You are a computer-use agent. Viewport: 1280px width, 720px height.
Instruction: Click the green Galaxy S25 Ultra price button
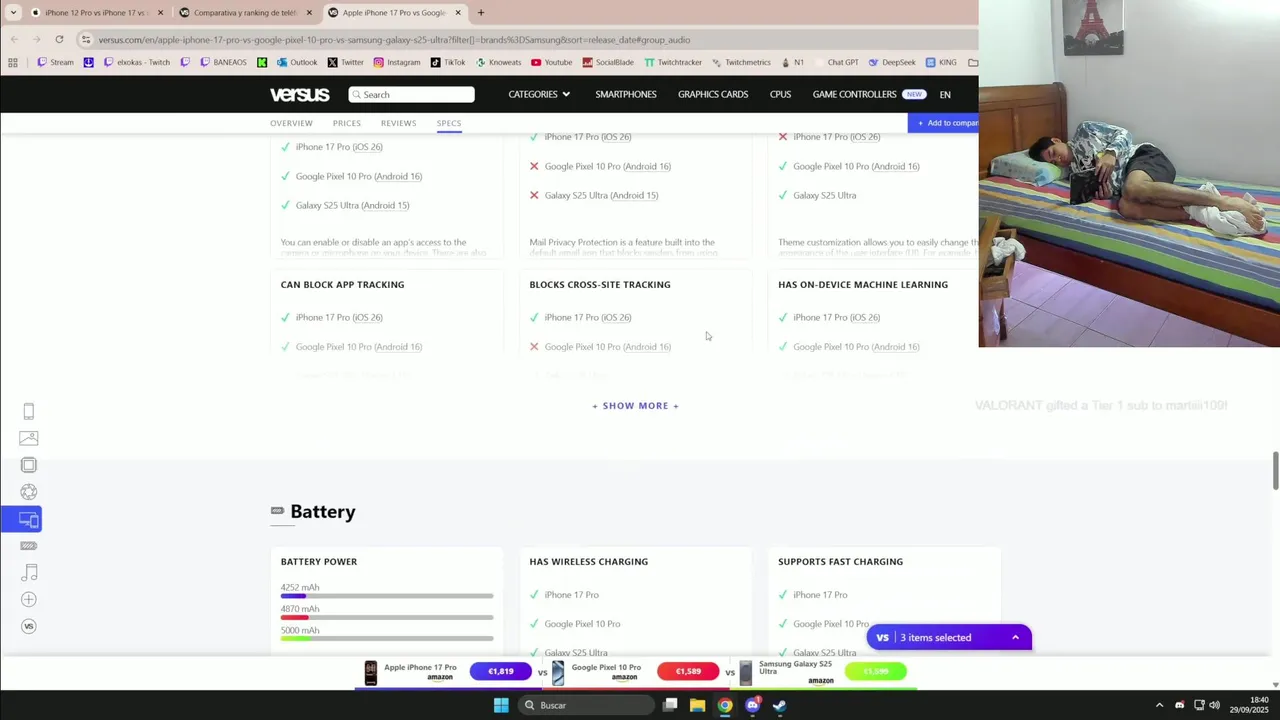(x=875, y=672)
